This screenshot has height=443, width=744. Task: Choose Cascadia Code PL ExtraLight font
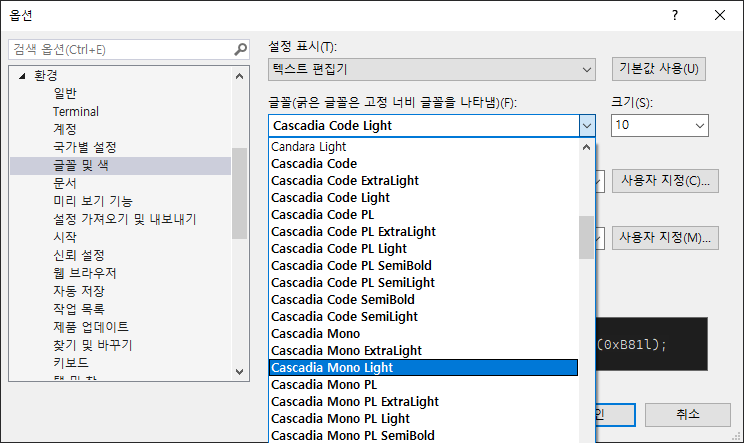point(423,232)
